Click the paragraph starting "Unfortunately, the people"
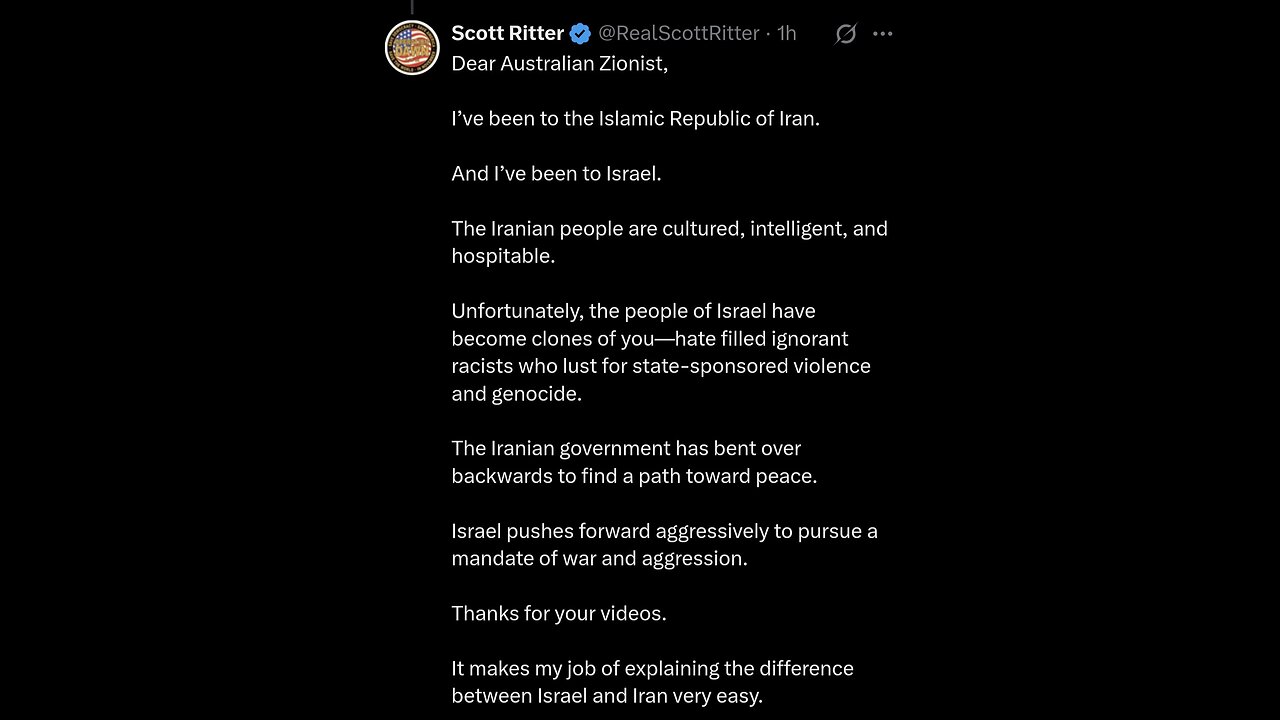 [x=660, y=352]
